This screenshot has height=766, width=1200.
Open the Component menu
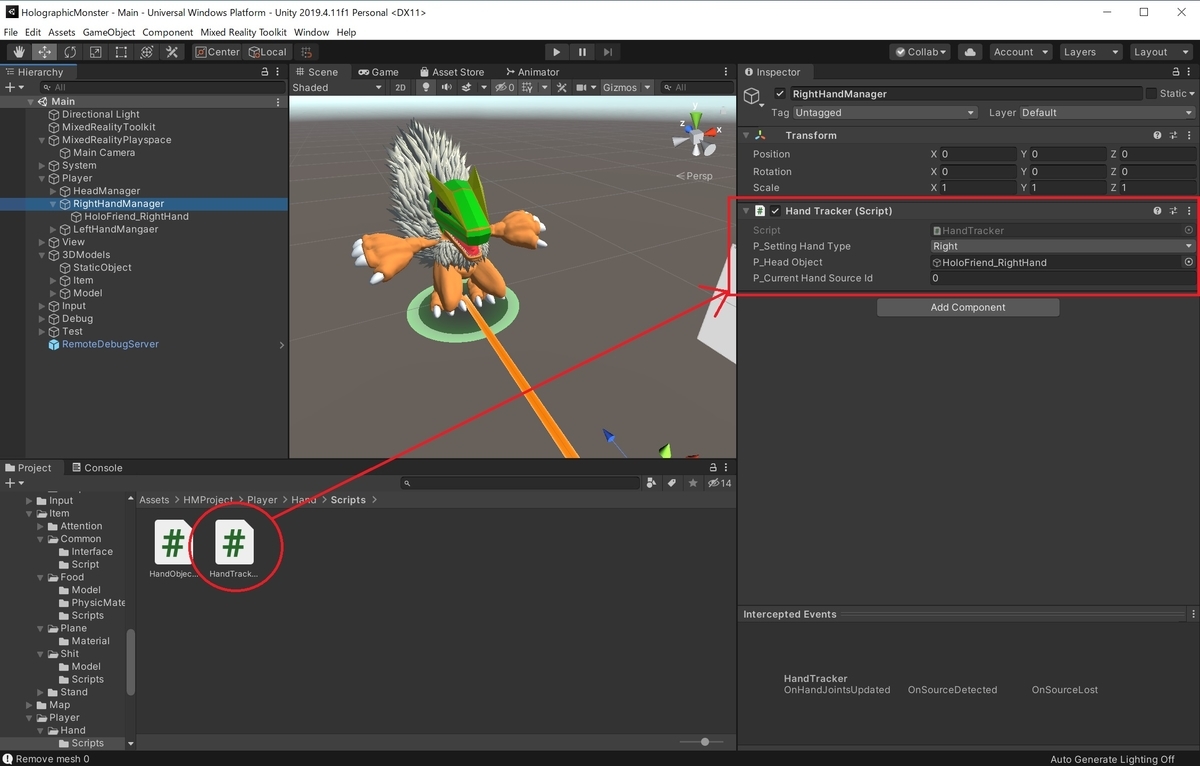[x=167, y=32]
